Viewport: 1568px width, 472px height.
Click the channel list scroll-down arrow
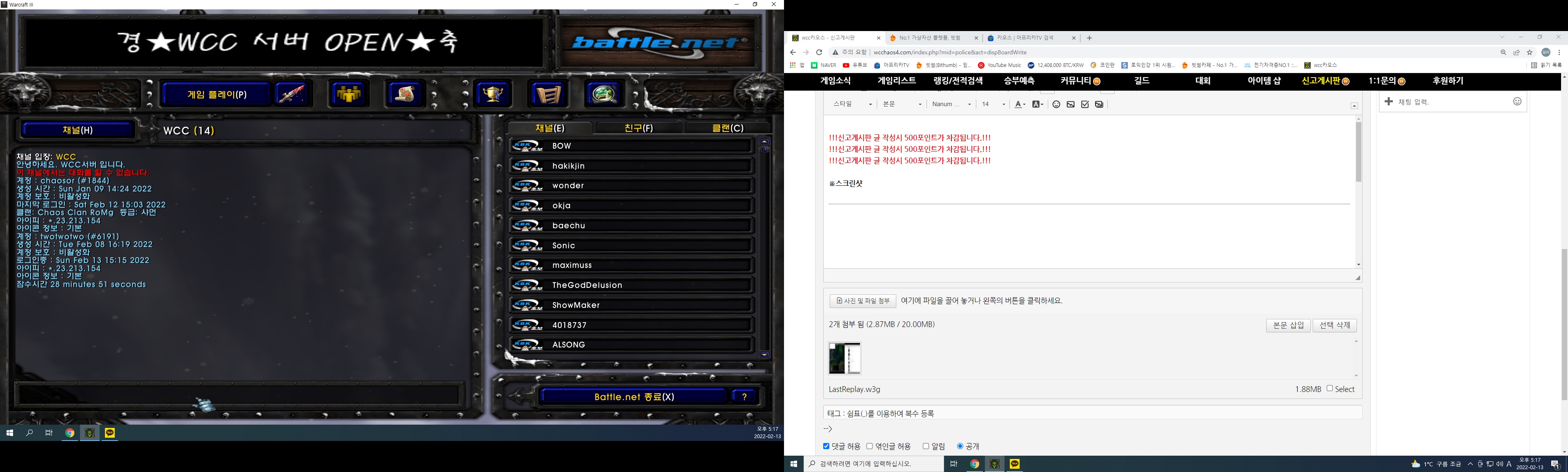tap(764, 354)
